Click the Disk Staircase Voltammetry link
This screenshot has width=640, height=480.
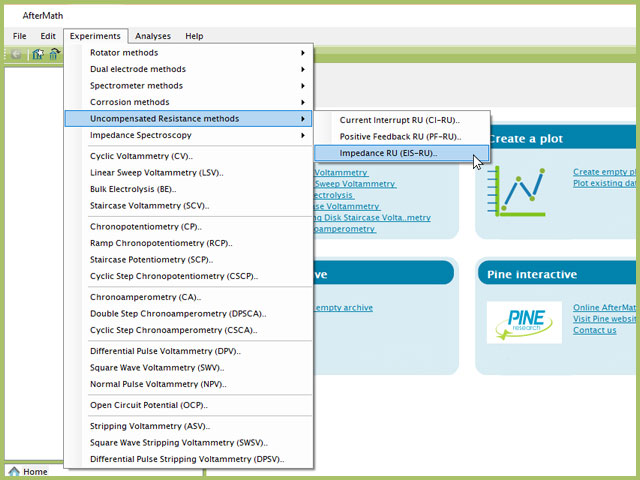[x=372, y=218]
